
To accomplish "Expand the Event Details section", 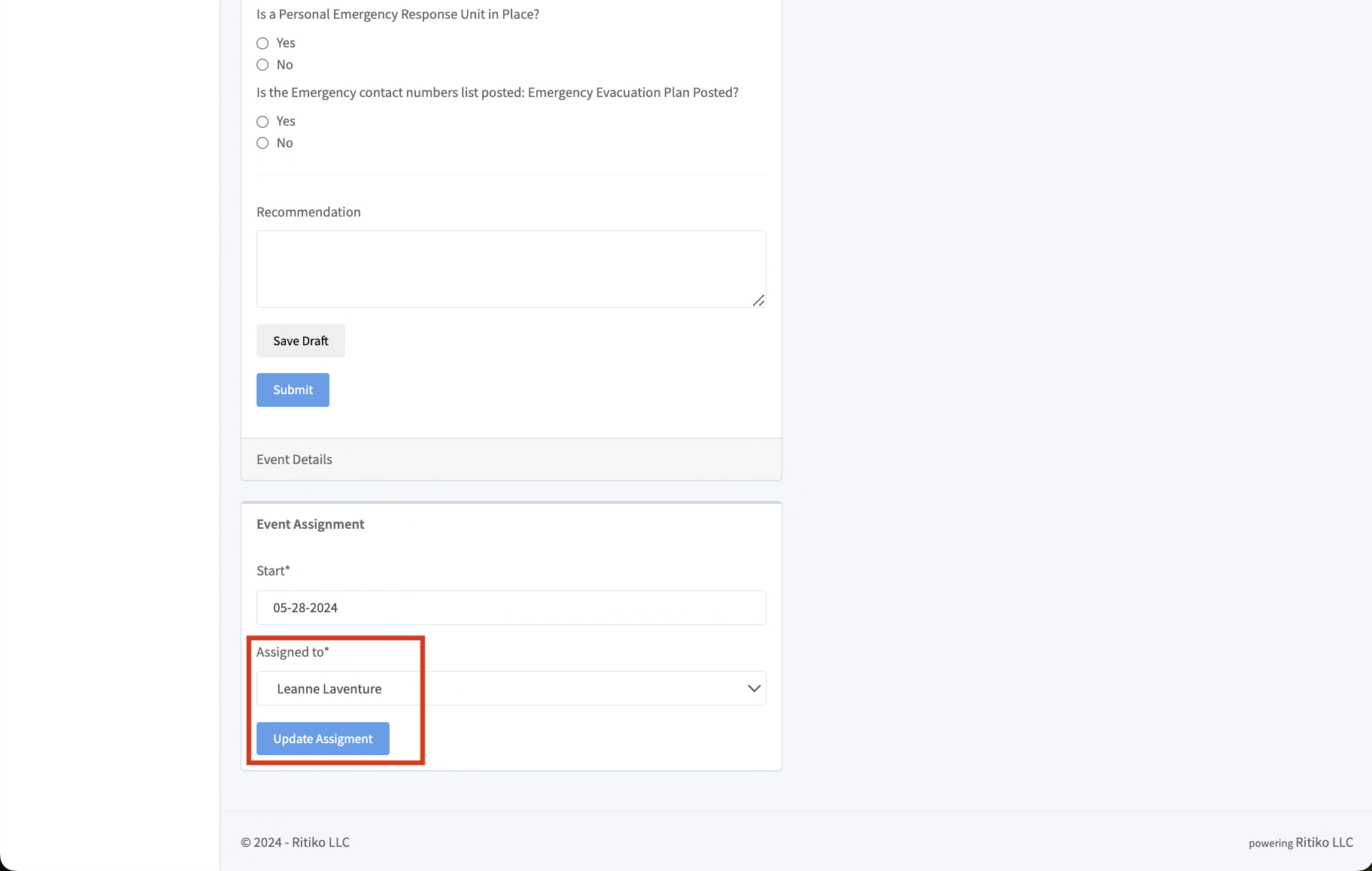I will [x=294, y=460].
